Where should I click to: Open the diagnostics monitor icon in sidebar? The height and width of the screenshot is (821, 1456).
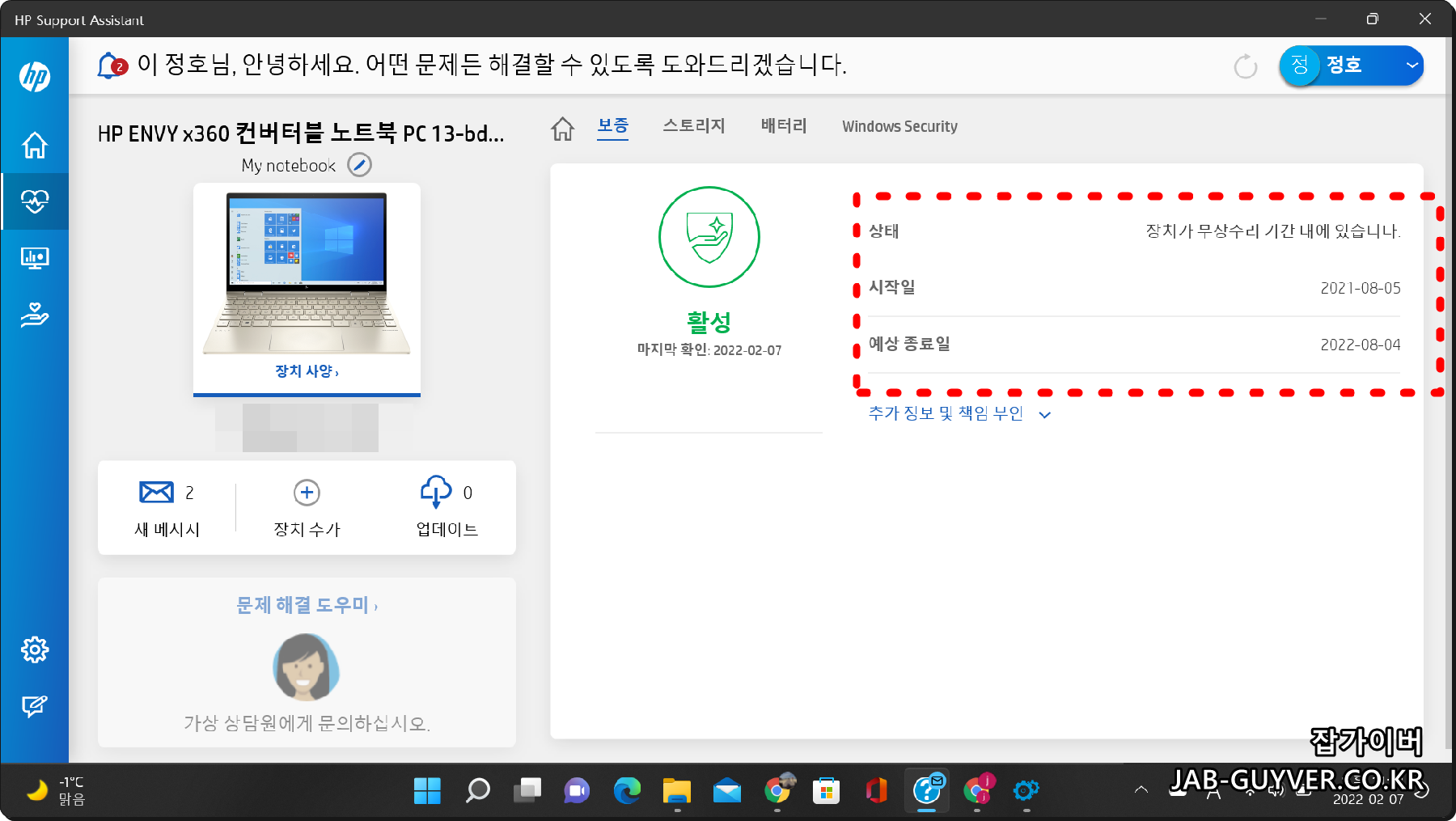pos(35,258)
